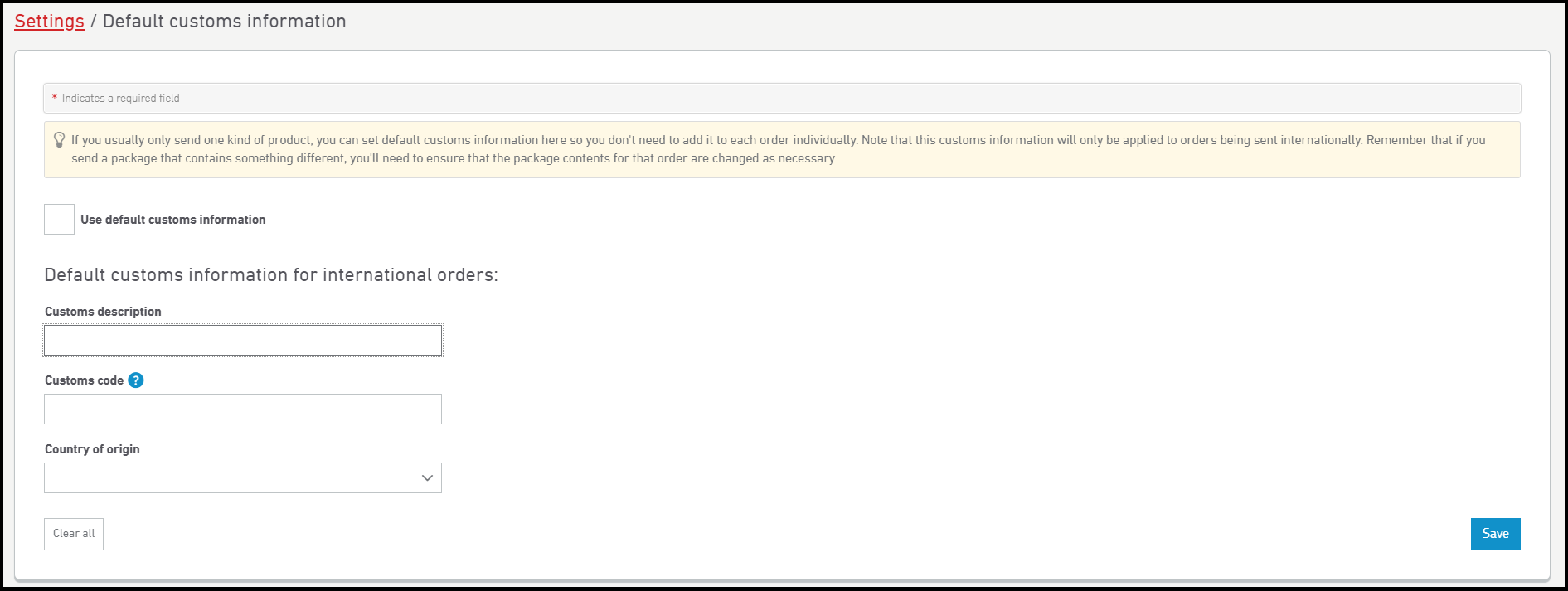Click the 'Indicates a required field' notice
Viewport: 1568px width, 591px height.
(120, 99)
